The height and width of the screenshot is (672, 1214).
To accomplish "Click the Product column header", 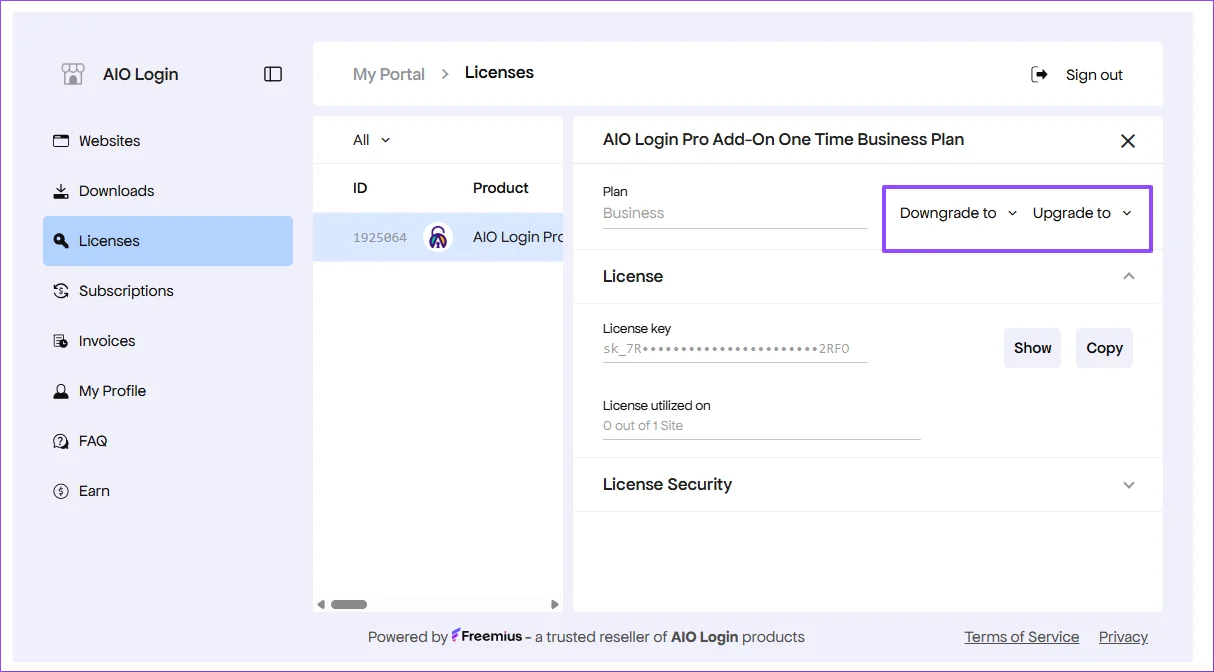I will coord(501,188).
